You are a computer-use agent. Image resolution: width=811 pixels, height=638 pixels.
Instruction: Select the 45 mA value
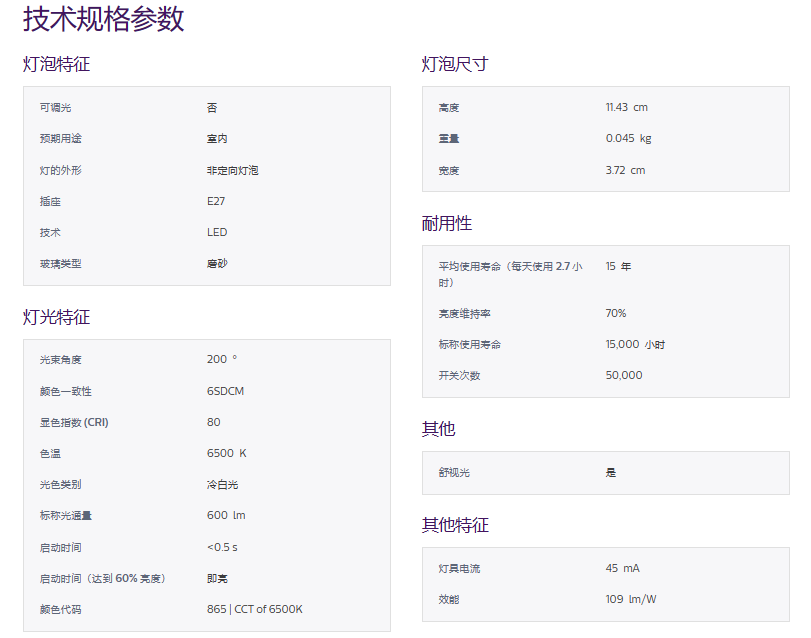(623, 568)
